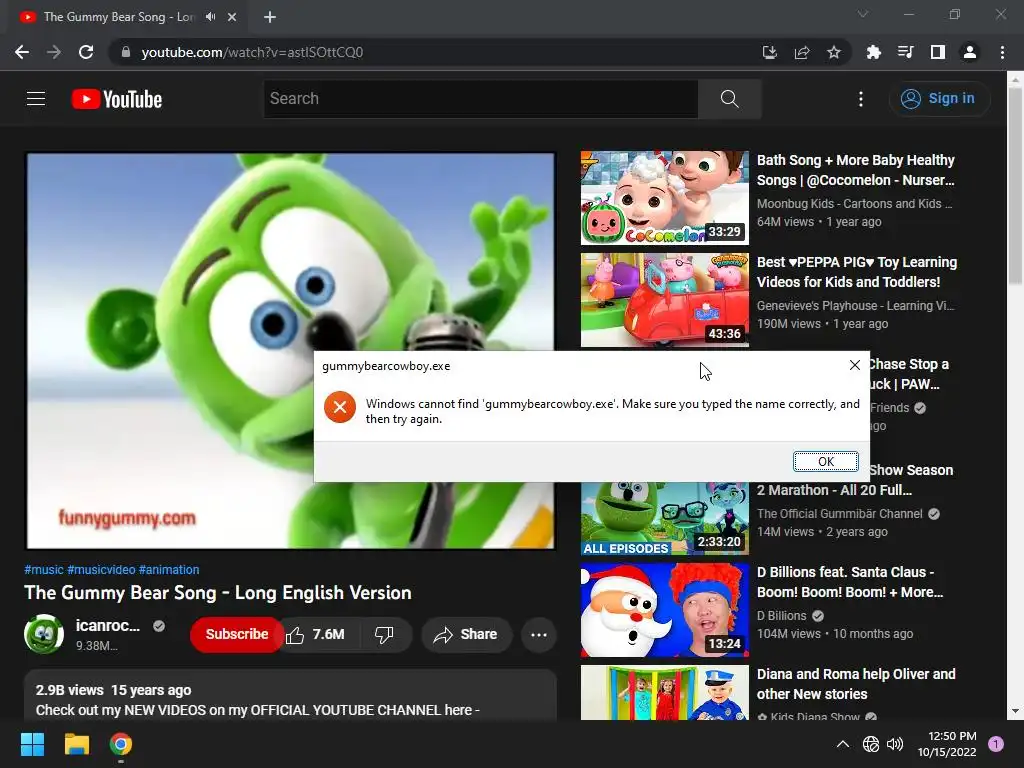Click the magnifier search button
The width and height of the screenshot is (1024, 768).
point(729,99)
